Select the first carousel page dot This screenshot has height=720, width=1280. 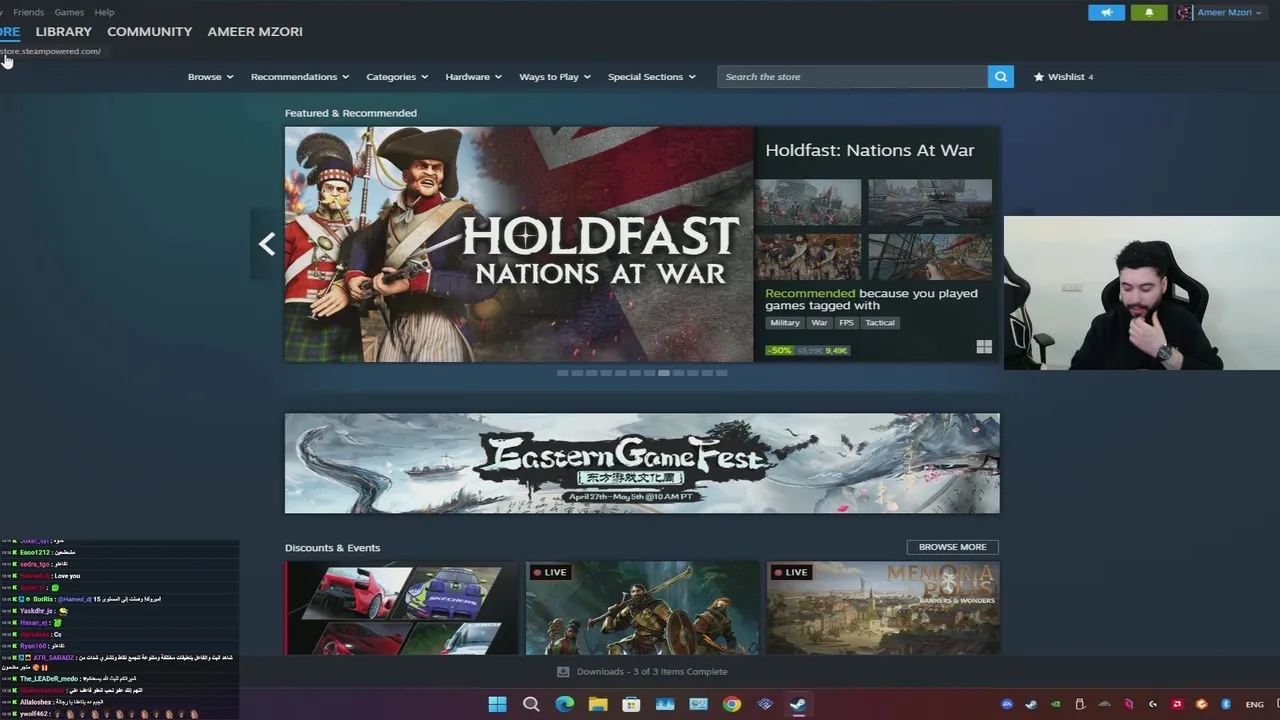tap(562, 373)
